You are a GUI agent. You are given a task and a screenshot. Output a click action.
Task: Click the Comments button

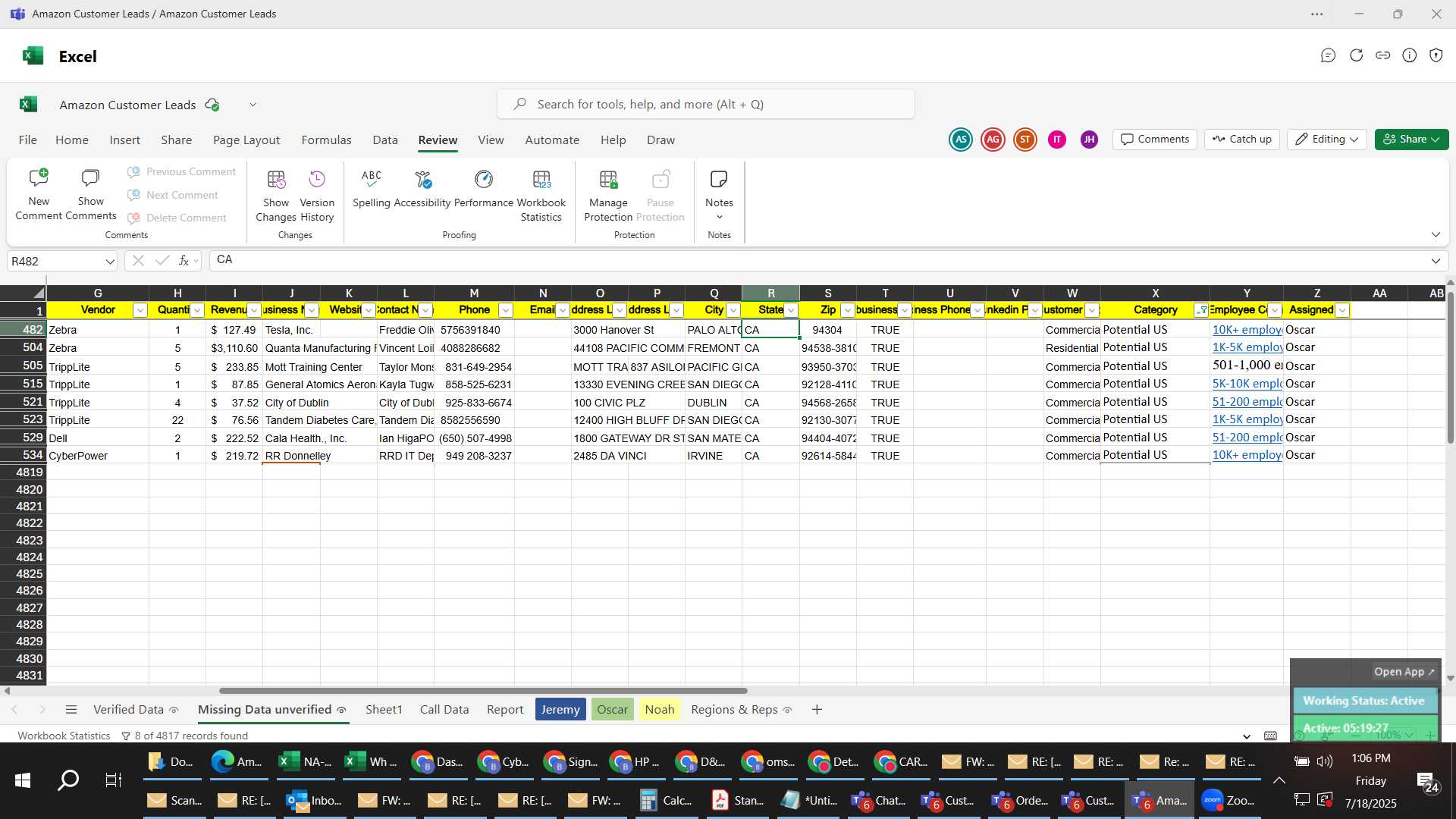click(x=1155, y=140)
